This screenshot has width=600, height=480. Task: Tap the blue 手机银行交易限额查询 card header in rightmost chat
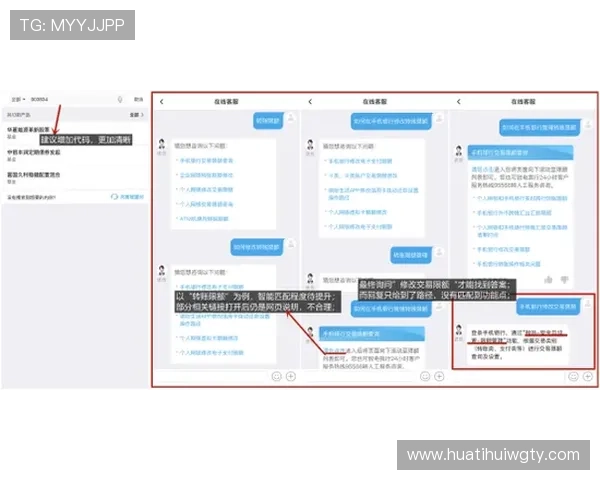[520, 153]
